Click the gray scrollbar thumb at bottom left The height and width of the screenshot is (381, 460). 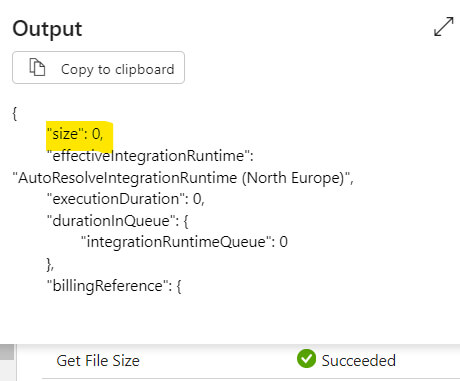tap(7, 352)
